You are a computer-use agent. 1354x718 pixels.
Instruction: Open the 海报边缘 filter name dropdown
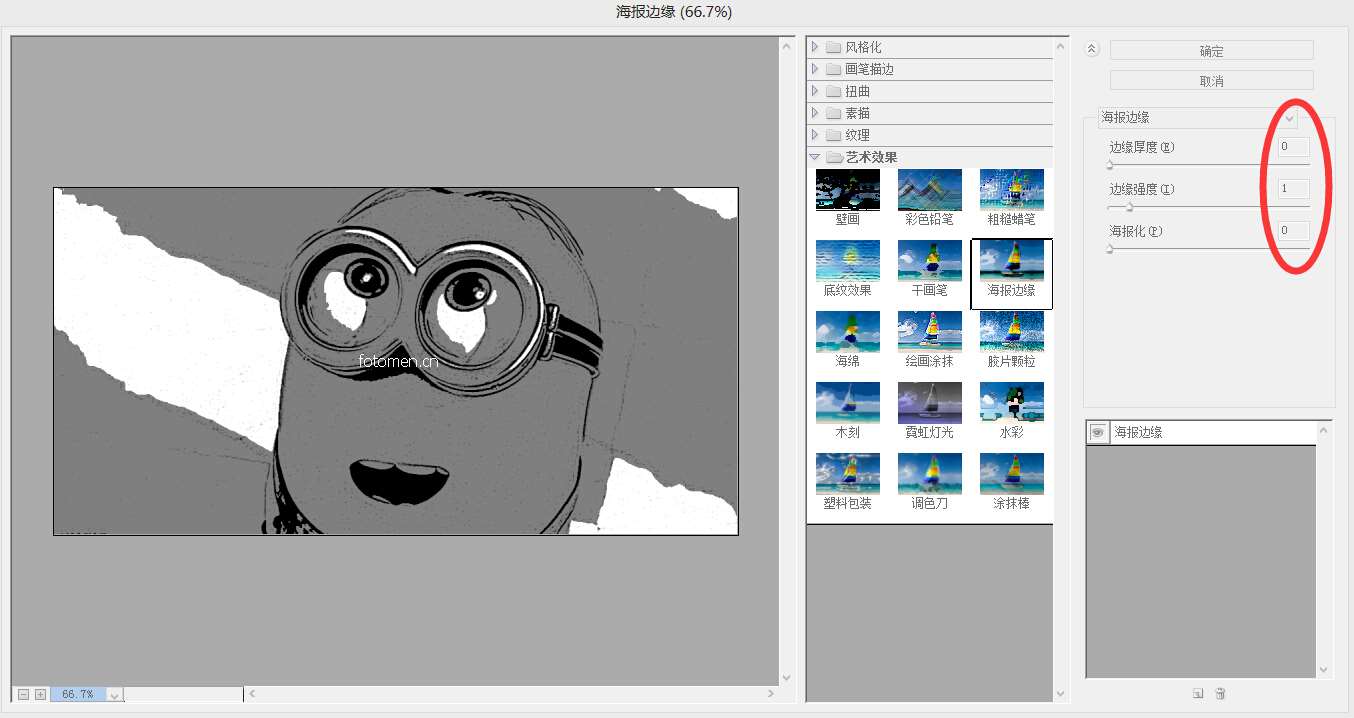click(x=1290, y=118)
